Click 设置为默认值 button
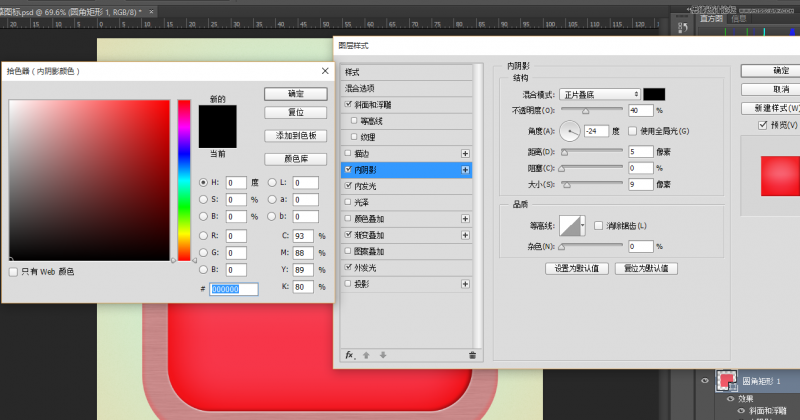 pyautogui.click(x=577, y=268)
